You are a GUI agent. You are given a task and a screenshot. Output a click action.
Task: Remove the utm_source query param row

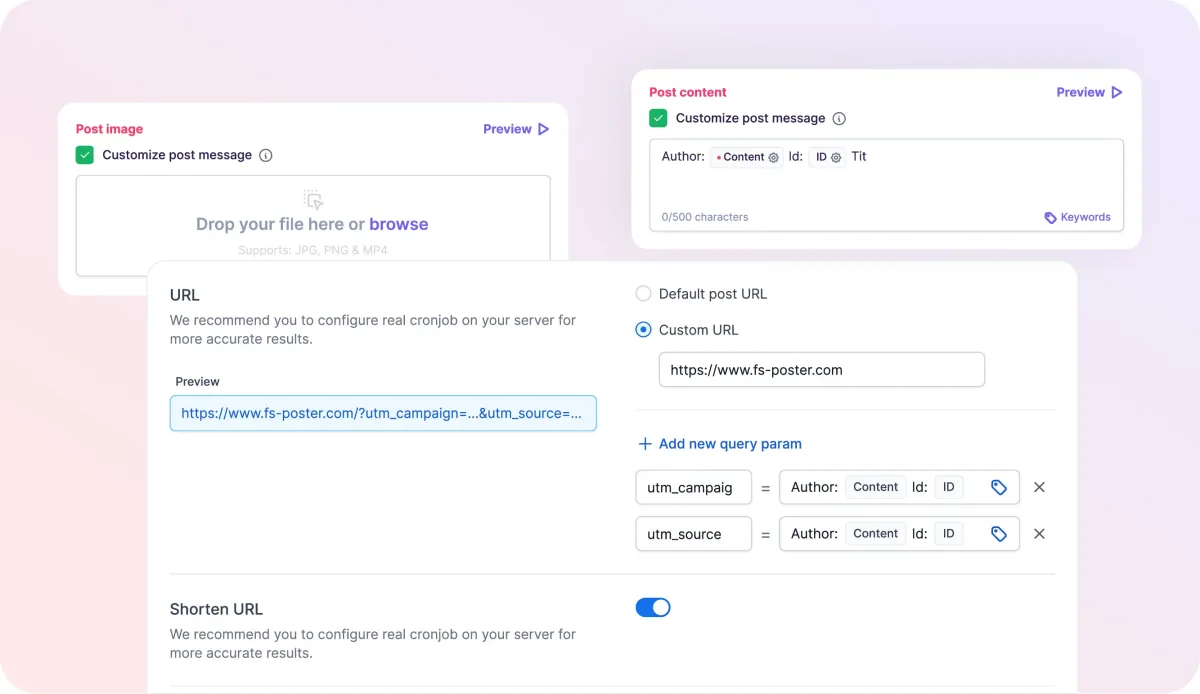pos(1039,534)
